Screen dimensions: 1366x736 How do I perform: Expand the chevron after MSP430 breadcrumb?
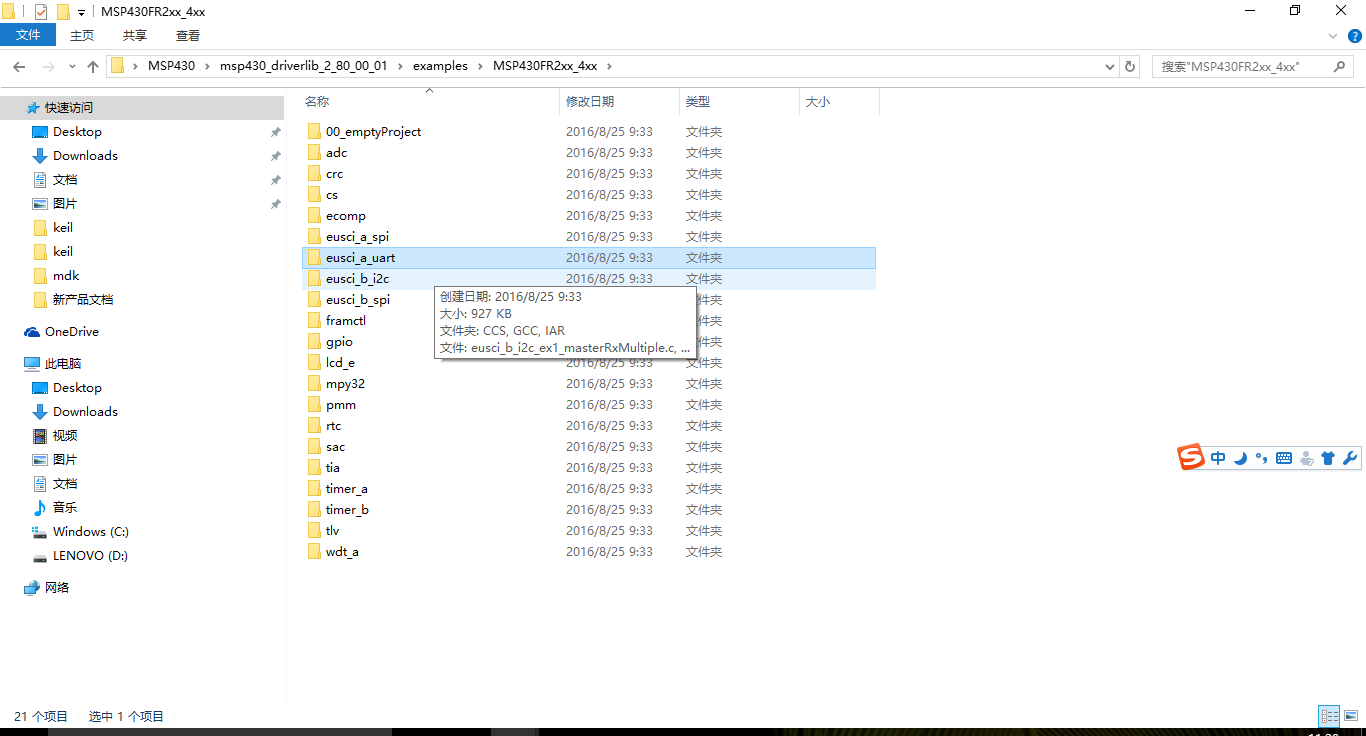point(207,66)
